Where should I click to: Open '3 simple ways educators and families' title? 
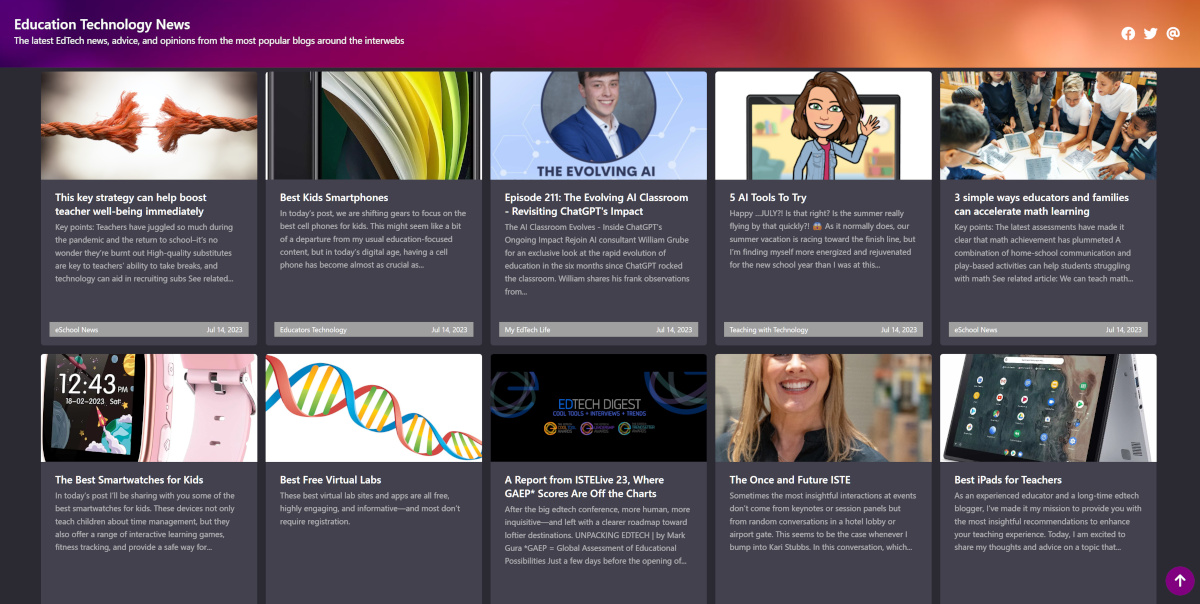[1042, 204]
